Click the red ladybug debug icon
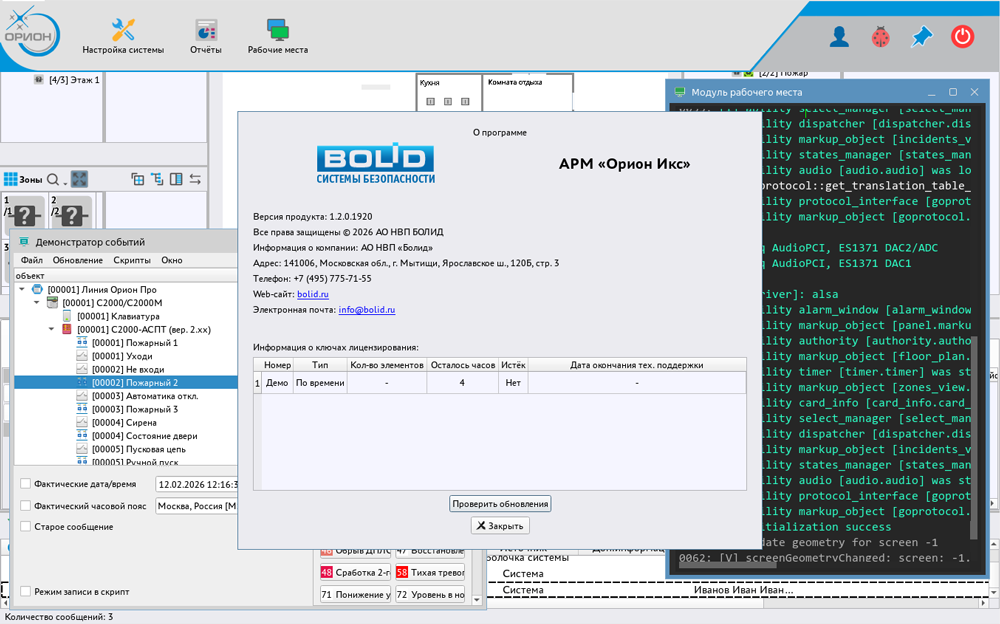 pos(881,37)
